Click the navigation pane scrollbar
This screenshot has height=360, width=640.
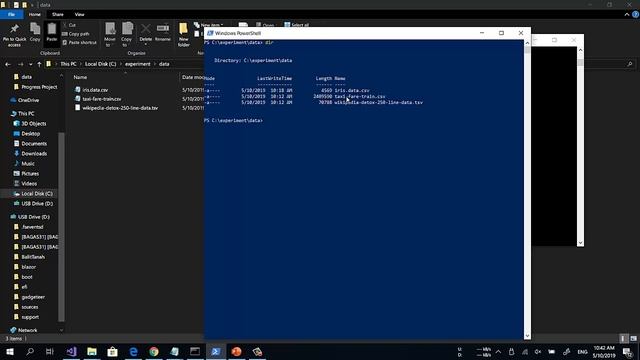click(x=61, y=227)
